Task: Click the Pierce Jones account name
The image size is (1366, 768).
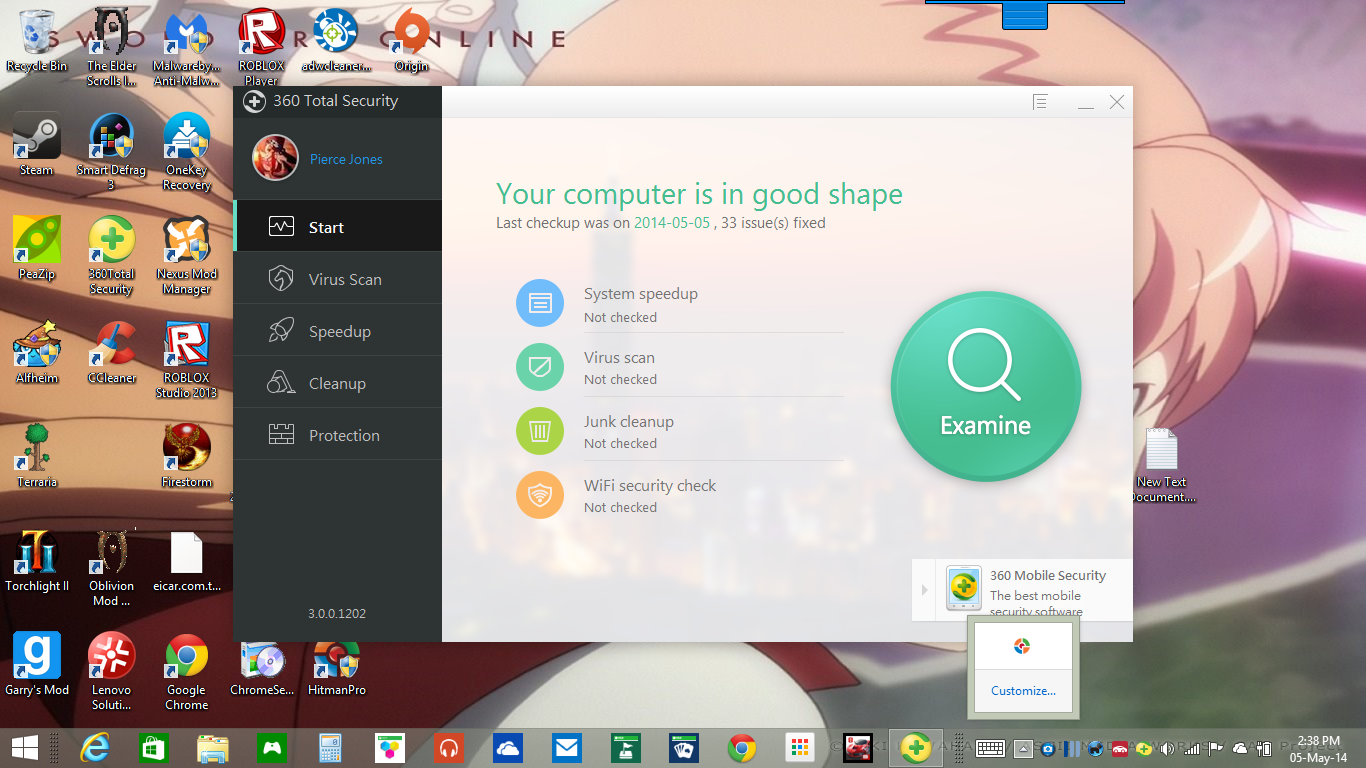Action: (346, 159)
